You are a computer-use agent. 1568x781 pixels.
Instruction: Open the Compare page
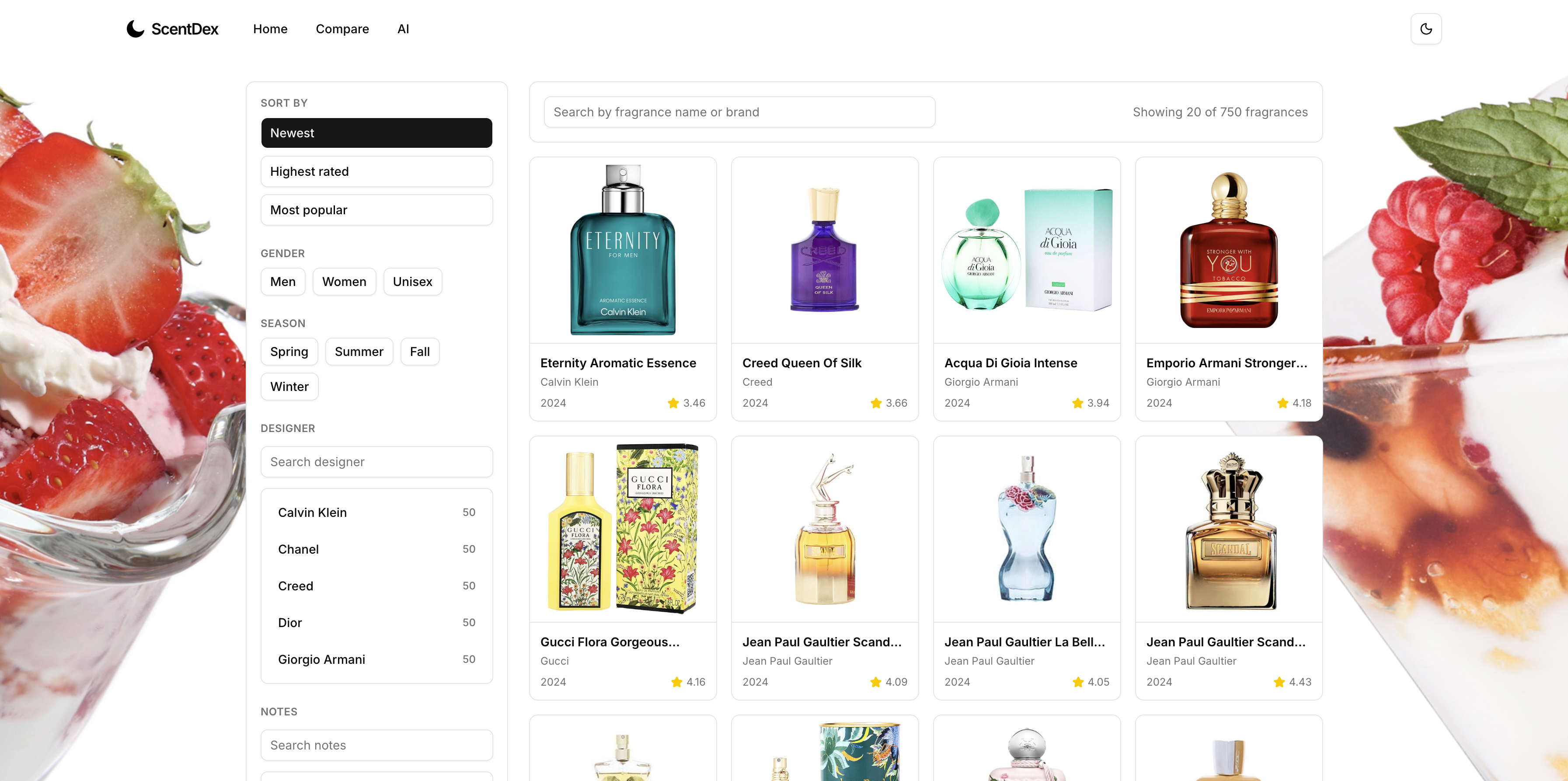pyautogui.click(x=342, y=28)
